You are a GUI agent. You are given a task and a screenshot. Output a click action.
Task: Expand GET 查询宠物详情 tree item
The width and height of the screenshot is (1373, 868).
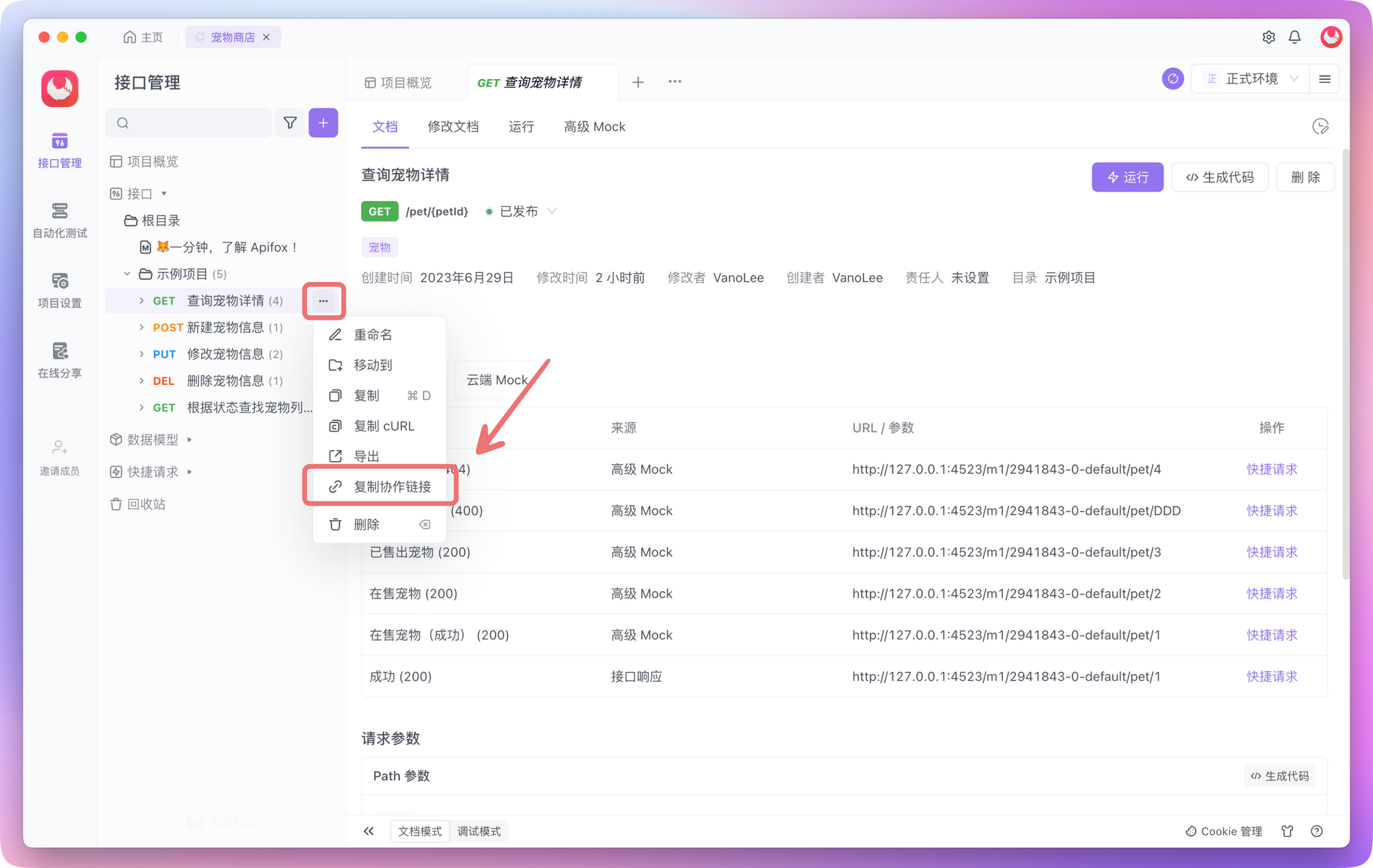point(141,301)
